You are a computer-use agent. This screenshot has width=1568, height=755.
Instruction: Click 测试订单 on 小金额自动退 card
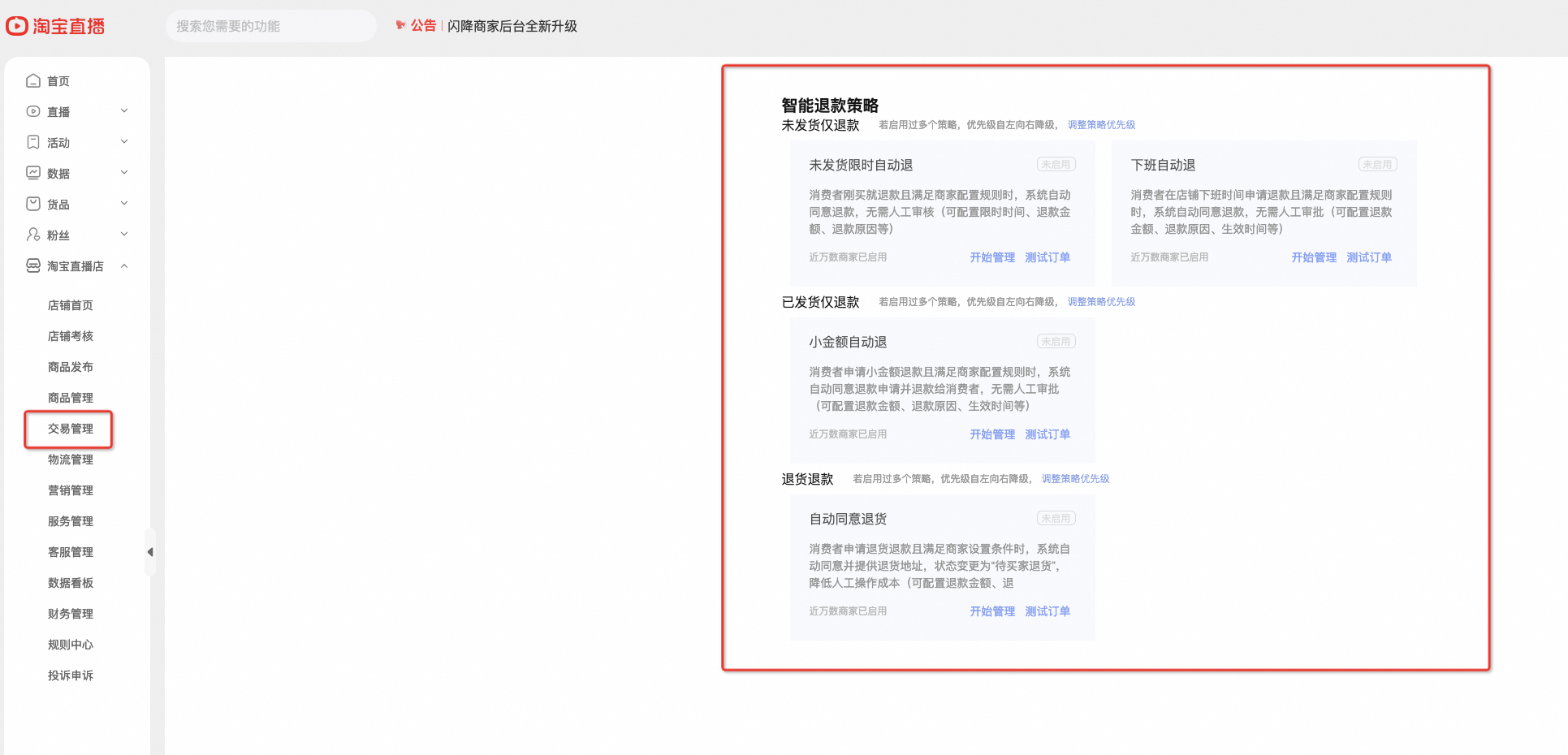pyautogui.click(x=1047, y=434)
